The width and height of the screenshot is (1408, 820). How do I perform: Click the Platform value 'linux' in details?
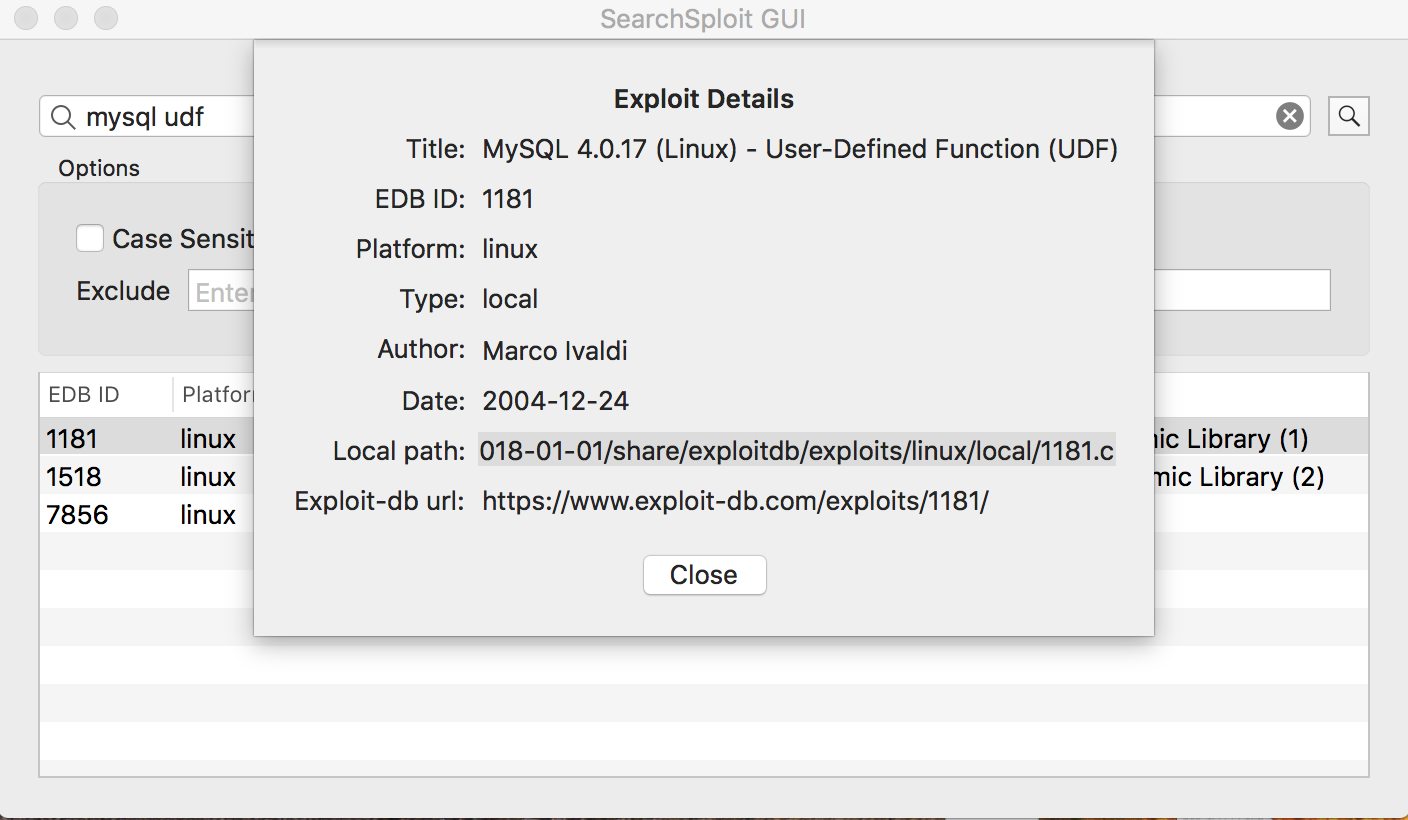click(x=510, y=249)
